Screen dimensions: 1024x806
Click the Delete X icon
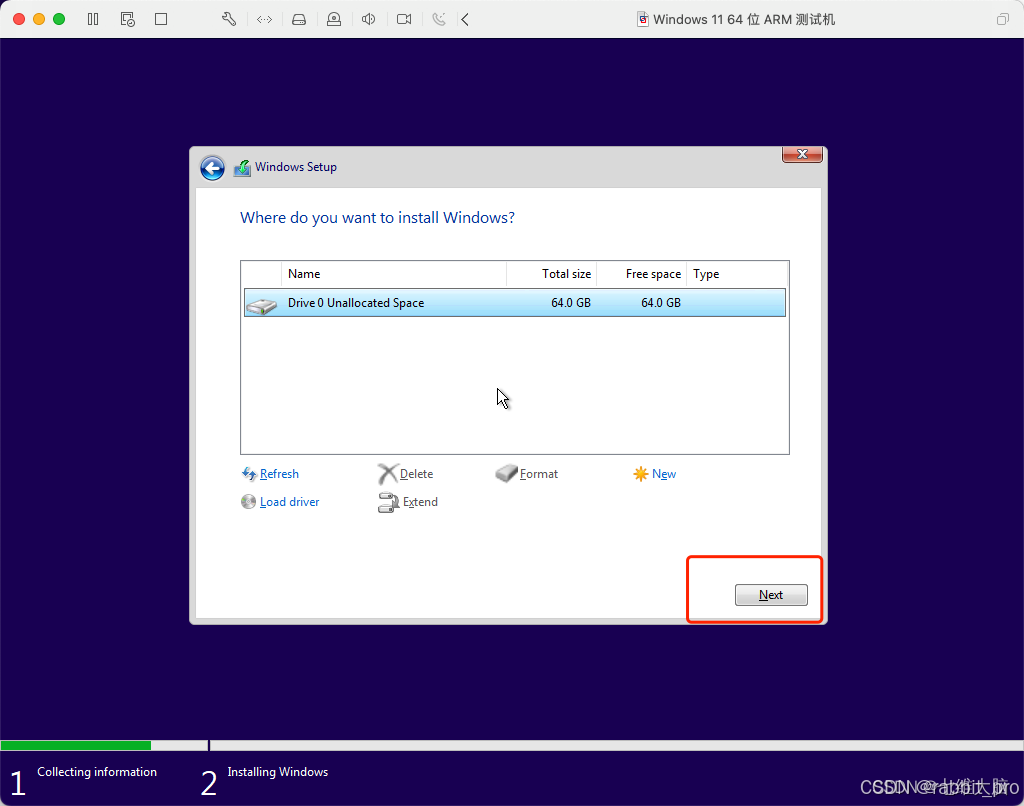click(x=387, y=474)
